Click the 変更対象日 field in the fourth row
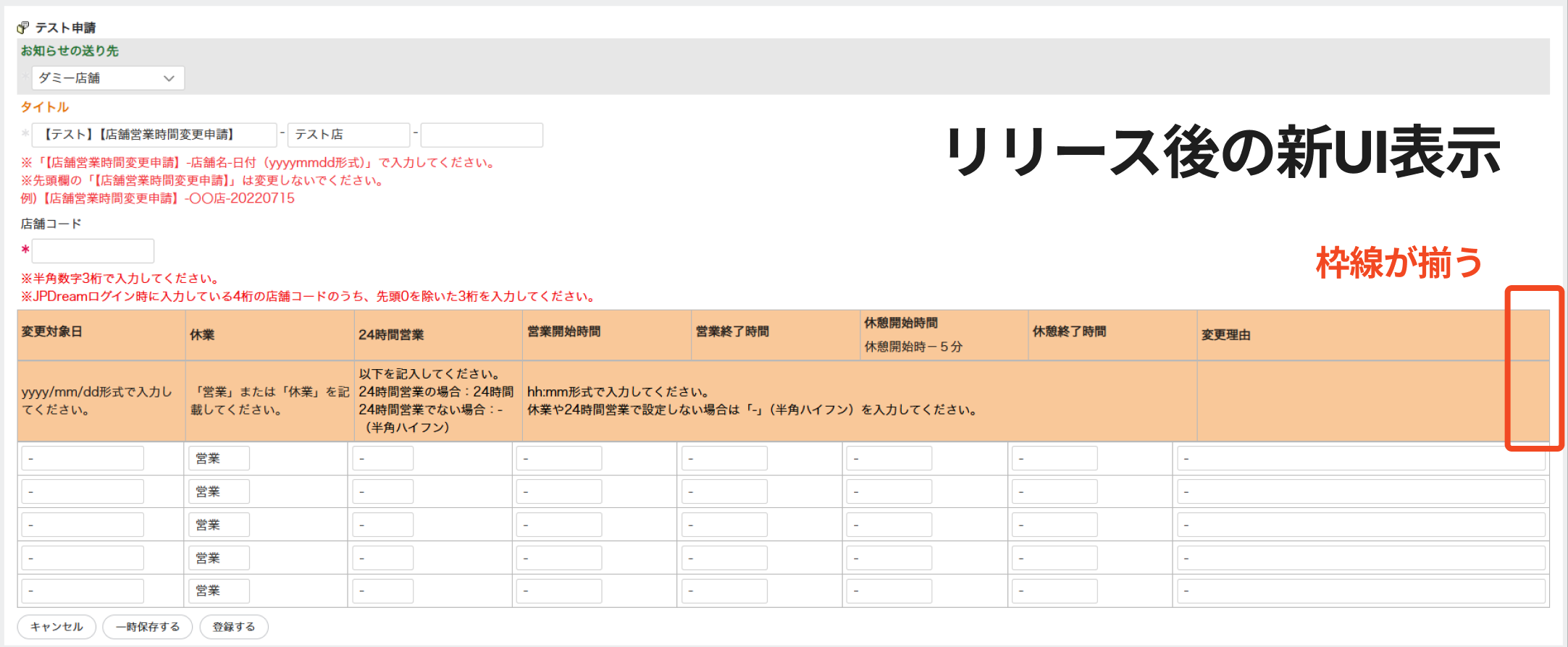 coord(83,559)
